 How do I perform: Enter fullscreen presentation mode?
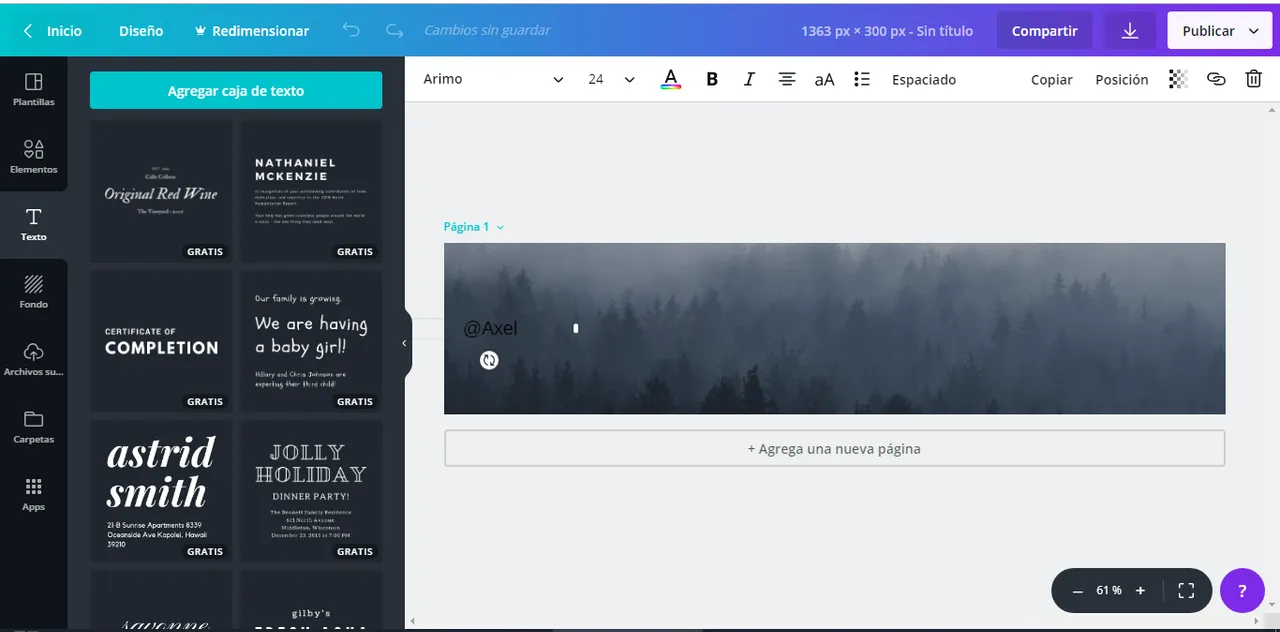pyautogui.click(x=1186, y=591)
